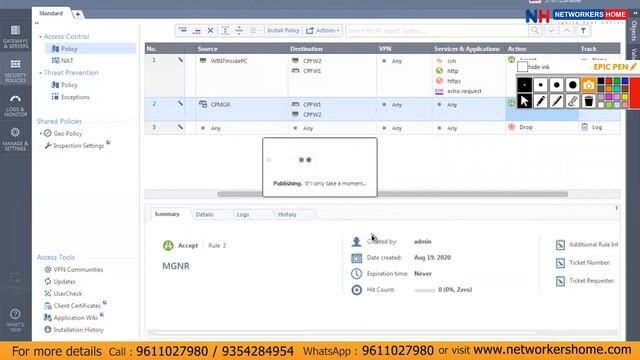Go to next search result arrow

(551, 31)
